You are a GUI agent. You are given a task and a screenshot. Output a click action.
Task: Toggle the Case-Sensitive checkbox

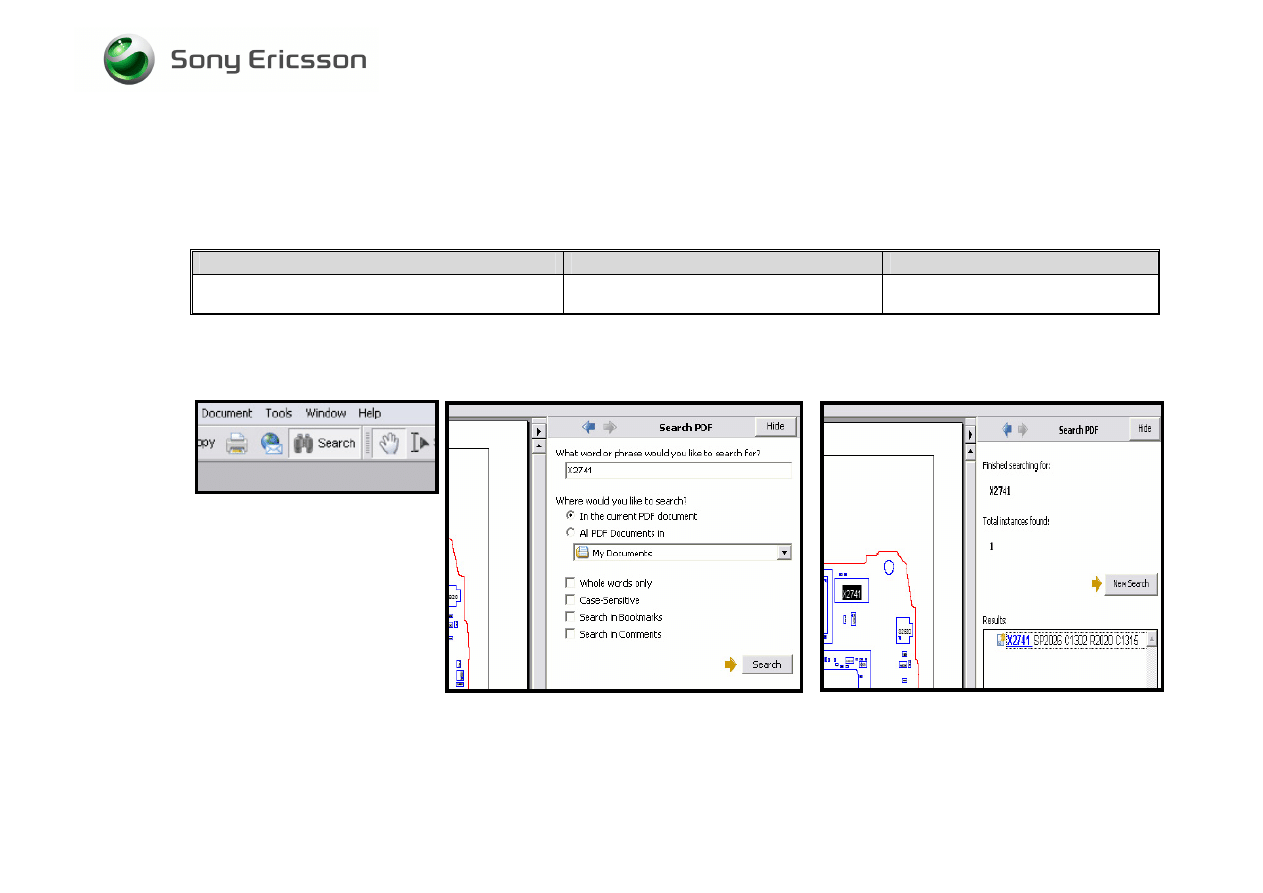click(570, 600)
